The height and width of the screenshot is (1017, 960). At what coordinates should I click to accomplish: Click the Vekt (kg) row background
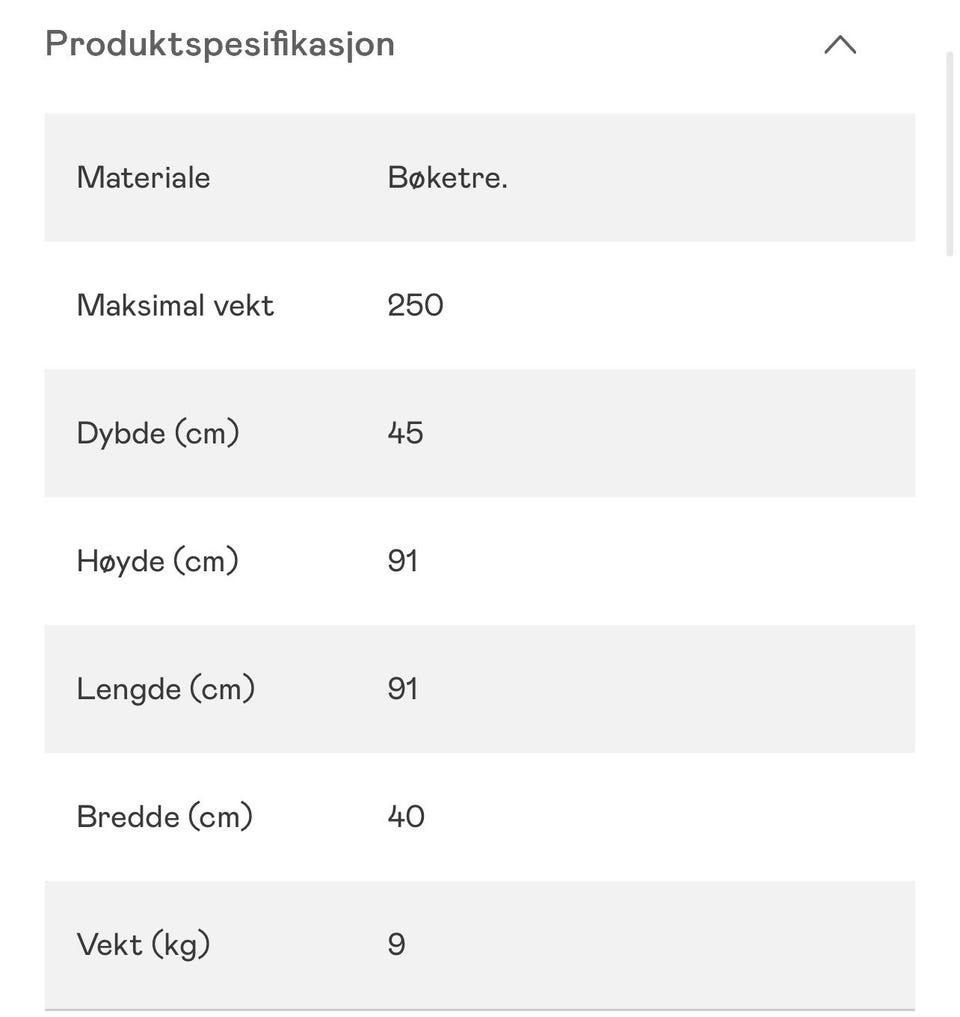point(480,944)
